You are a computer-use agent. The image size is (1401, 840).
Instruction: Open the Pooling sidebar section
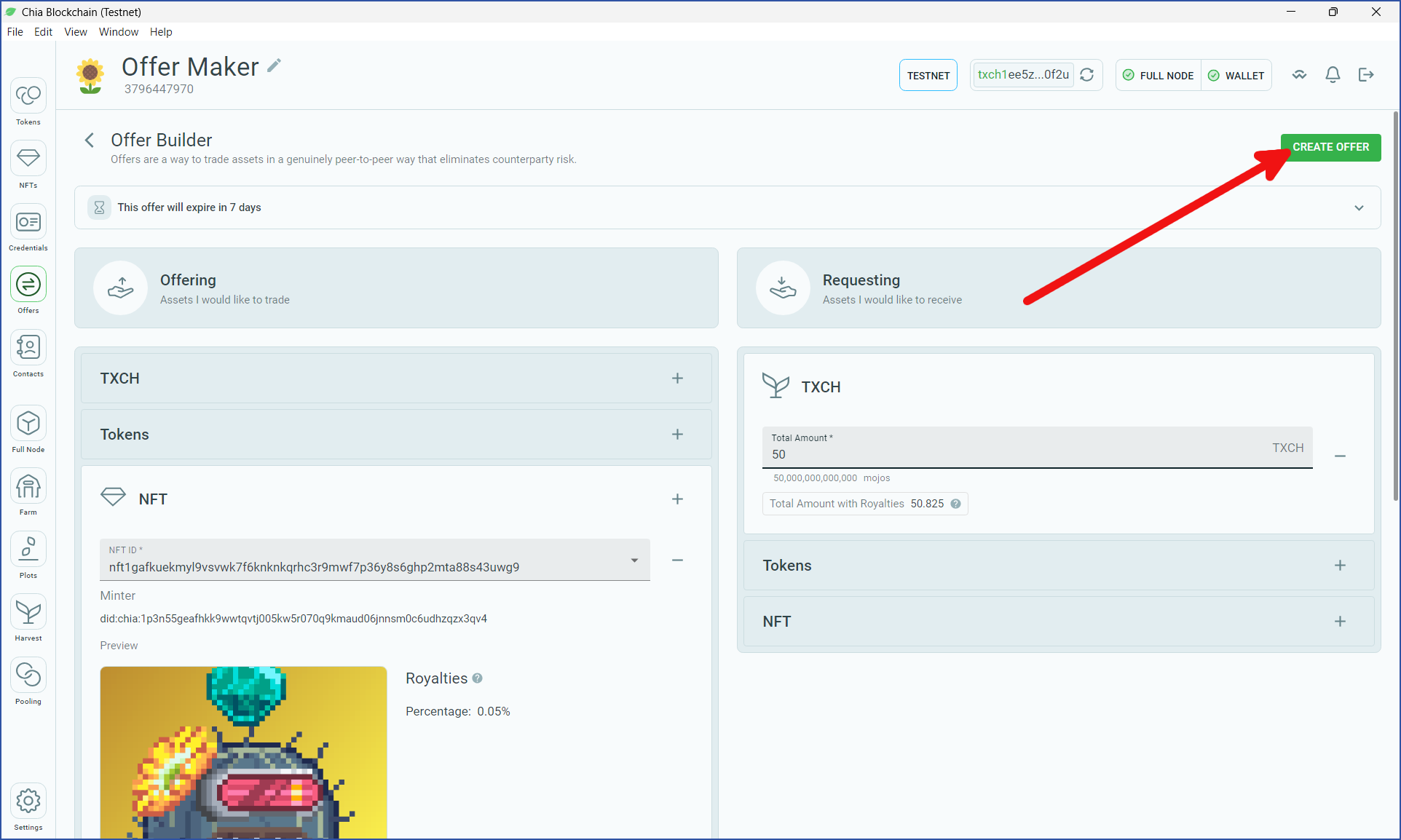28,681
